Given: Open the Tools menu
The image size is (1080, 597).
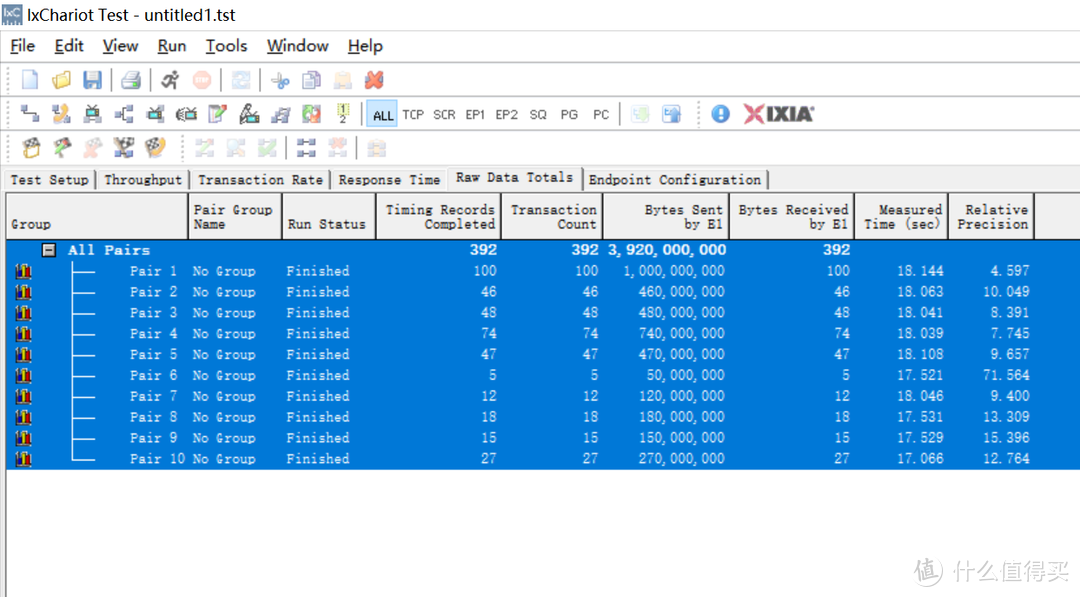Looking at the screenshot, I should [226, 46].
